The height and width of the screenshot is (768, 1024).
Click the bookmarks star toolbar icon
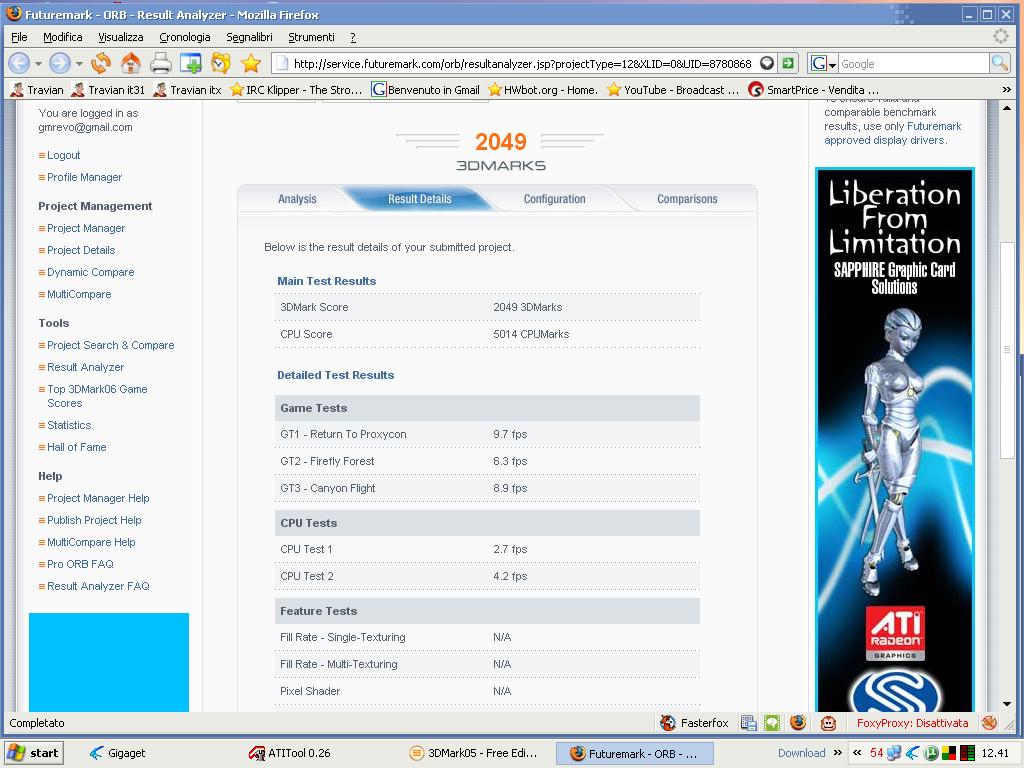(x=251, y=63)
